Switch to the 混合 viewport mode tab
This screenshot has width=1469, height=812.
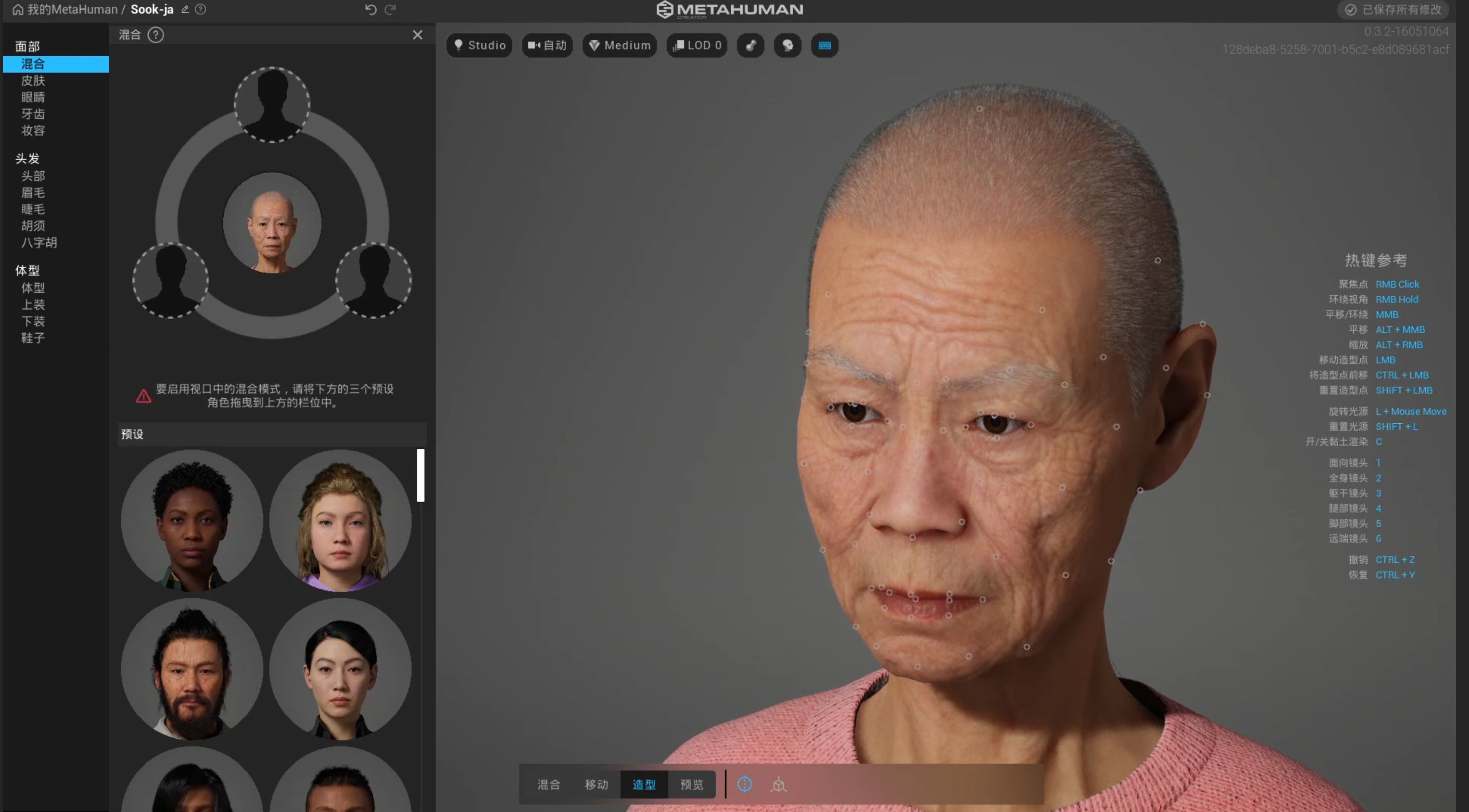pyautogui.click(x=549, y=785)
